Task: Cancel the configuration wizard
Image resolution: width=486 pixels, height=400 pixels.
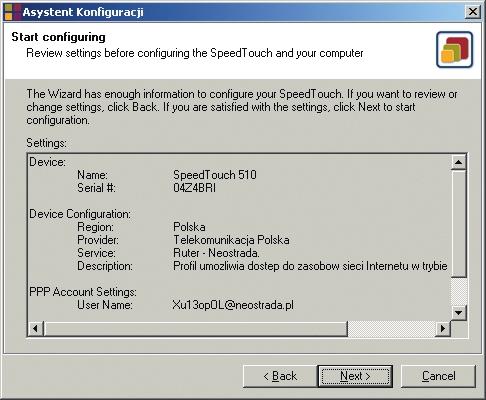Action: tap(438, 376)
